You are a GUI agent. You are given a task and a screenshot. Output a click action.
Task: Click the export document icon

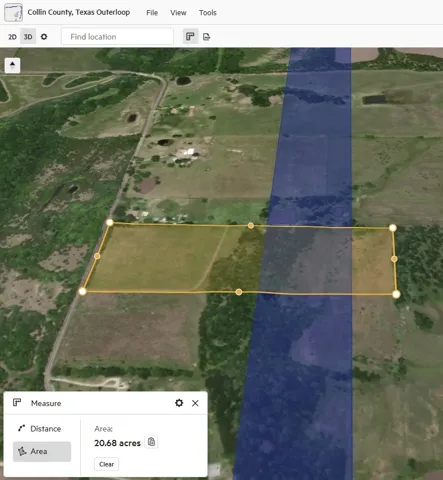click(207, 37)
